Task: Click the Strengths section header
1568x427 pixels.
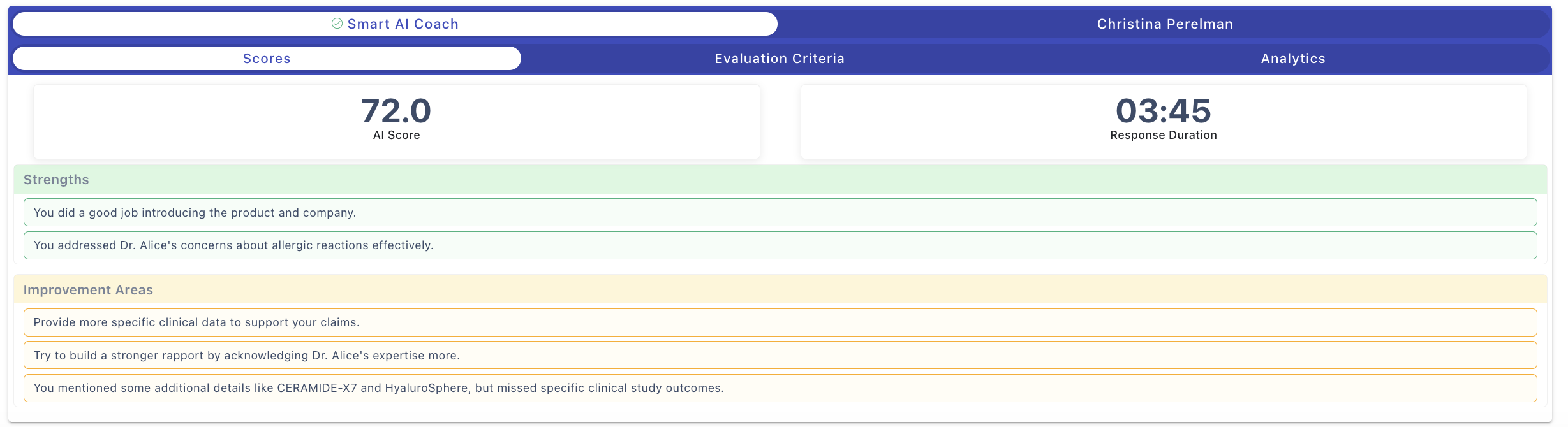Action: pyautogui.click(x=56, y=180)
